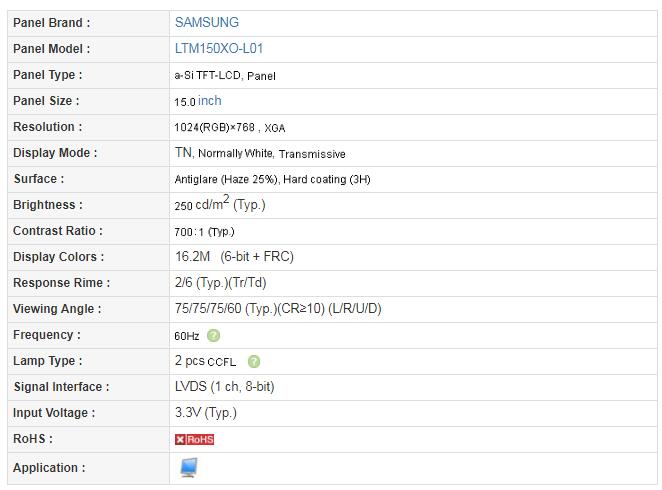The height and width of the screenshot is (490, 662).
Task: Click the Response Rime label
Action: click(x=62, y=283)
